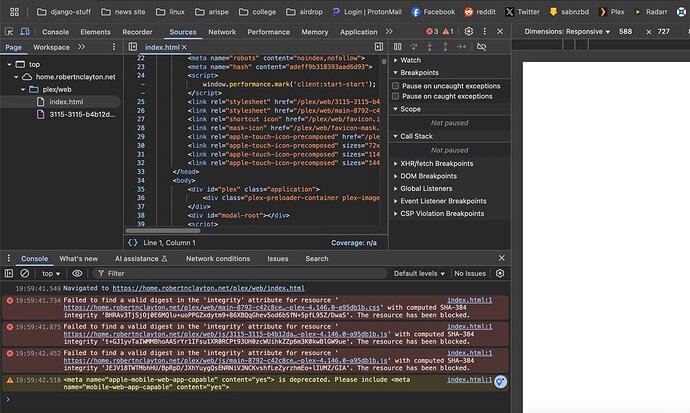
Task: Enable Pause on caught exceptions
Action: click(x=396, y=98)
